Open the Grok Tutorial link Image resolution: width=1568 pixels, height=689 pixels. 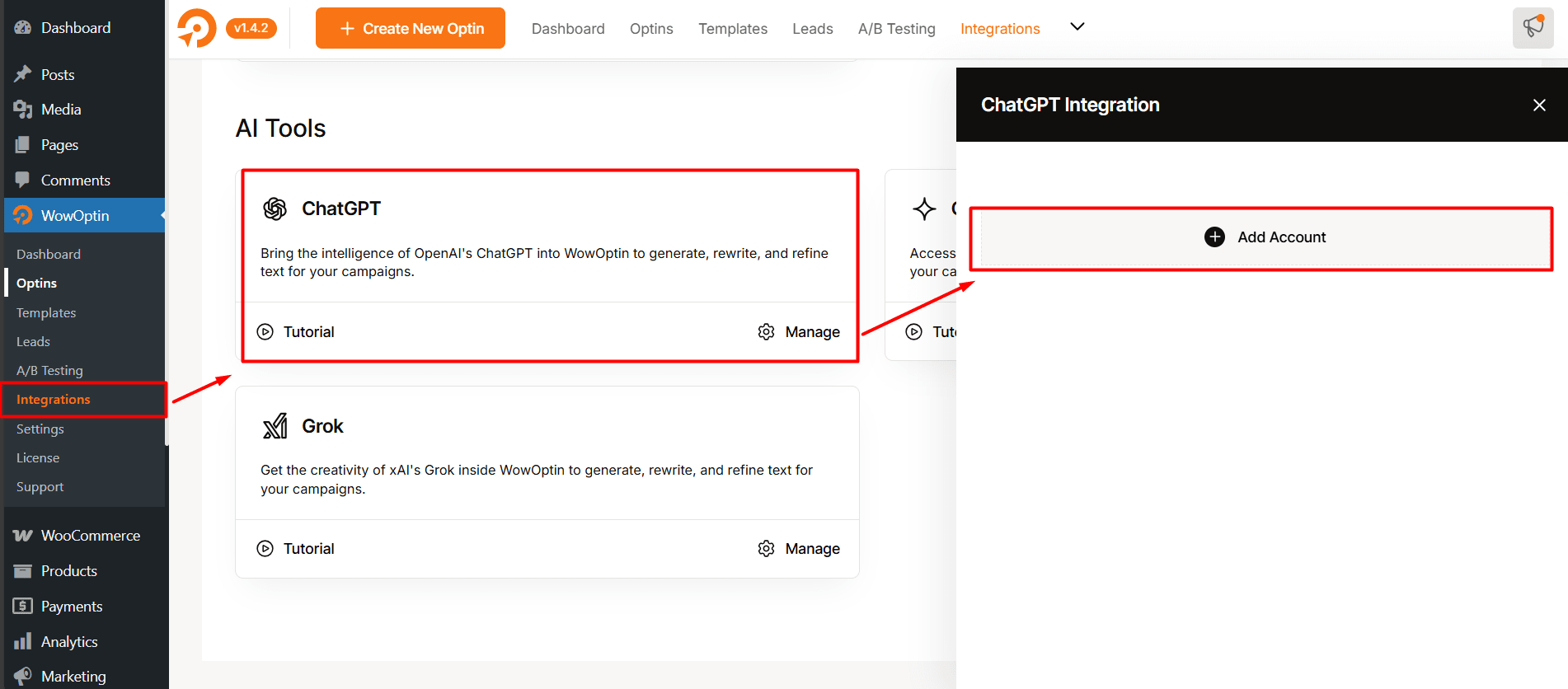pyautogui.click(x=295, y=549)
